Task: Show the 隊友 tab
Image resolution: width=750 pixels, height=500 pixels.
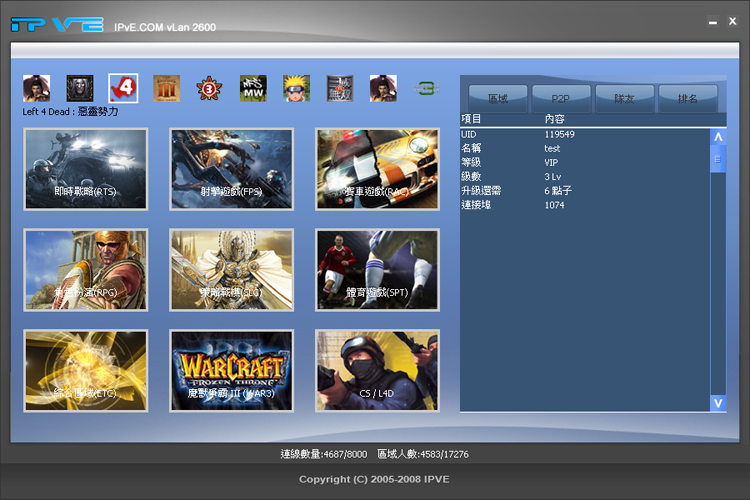Action: point(624,98)
